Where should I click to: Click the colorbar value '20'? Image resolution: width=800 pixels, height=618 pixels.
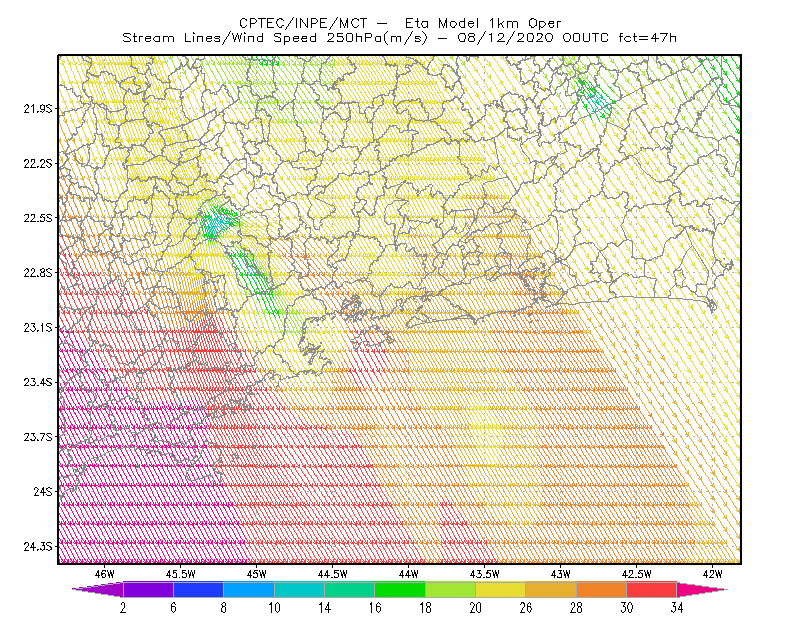coord(476,608)
